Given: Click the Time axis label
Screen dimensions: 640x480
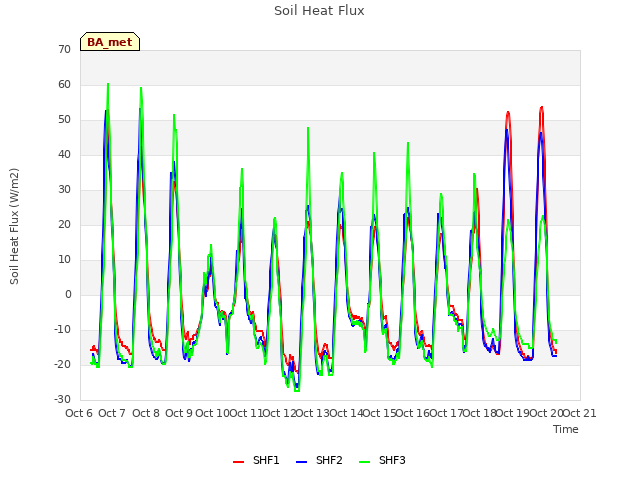Looking at the screenshot, I should (x=566, y=429).
